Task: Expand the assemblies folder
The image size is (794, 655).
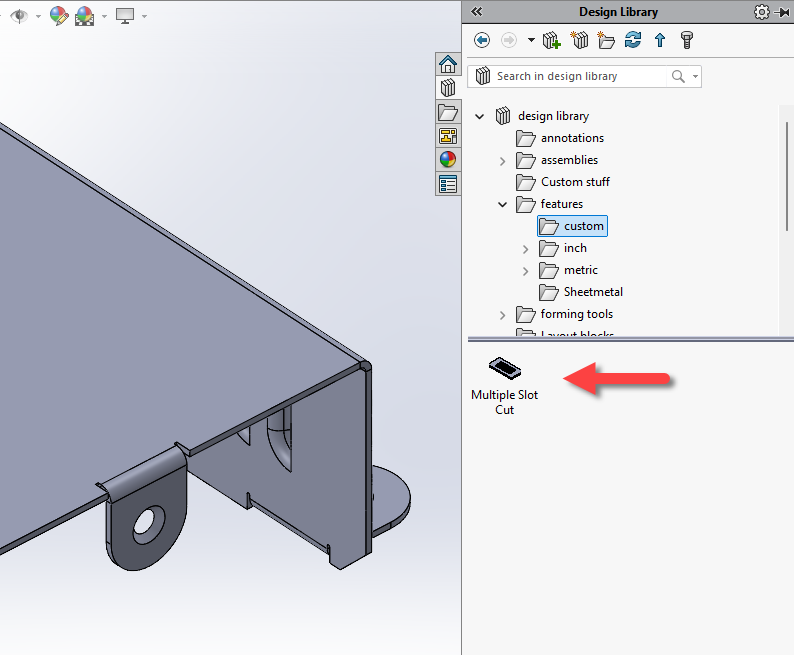Action: point(502,161)
